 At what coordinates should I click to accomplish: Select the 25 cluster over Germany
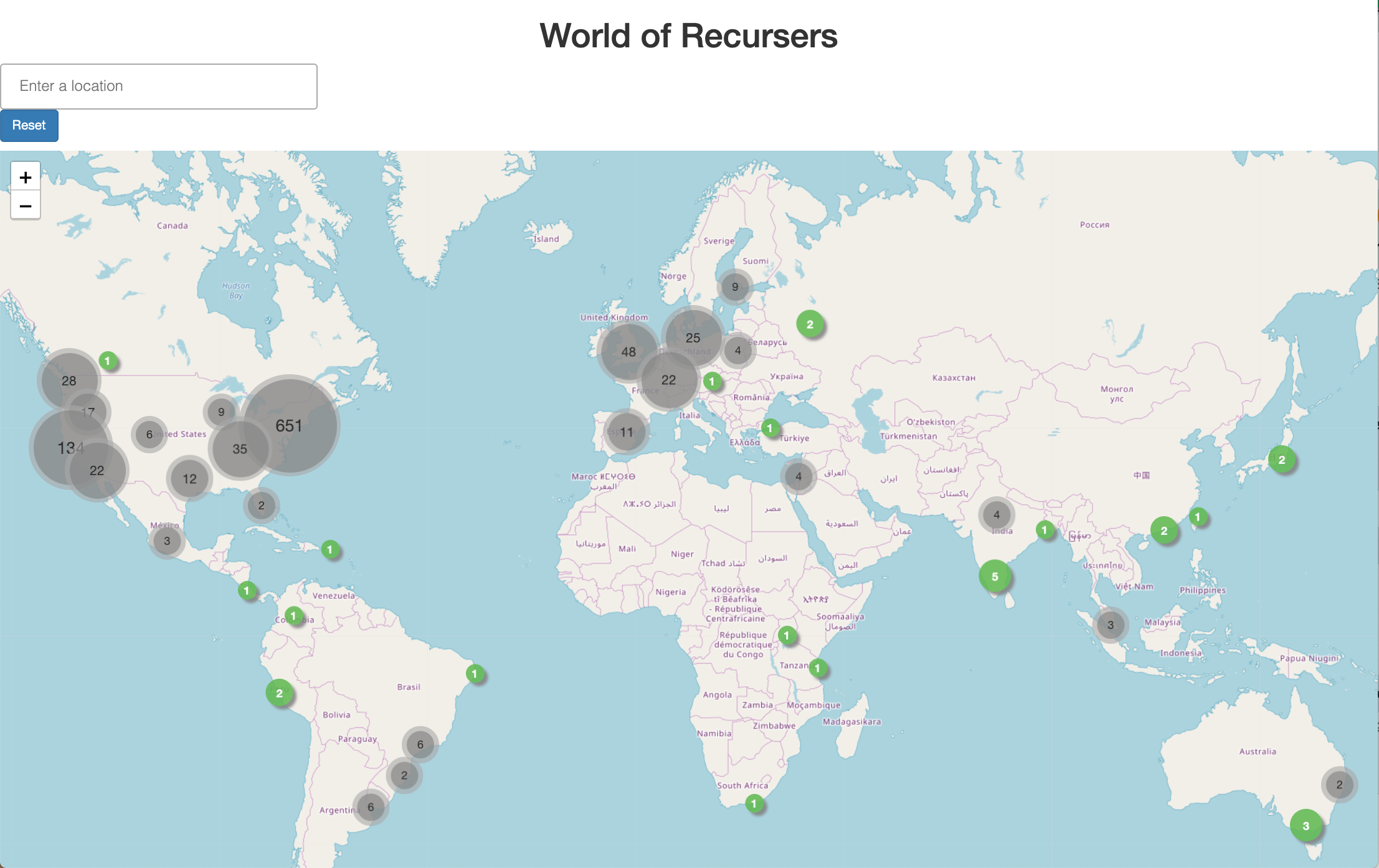pos(693,337)
